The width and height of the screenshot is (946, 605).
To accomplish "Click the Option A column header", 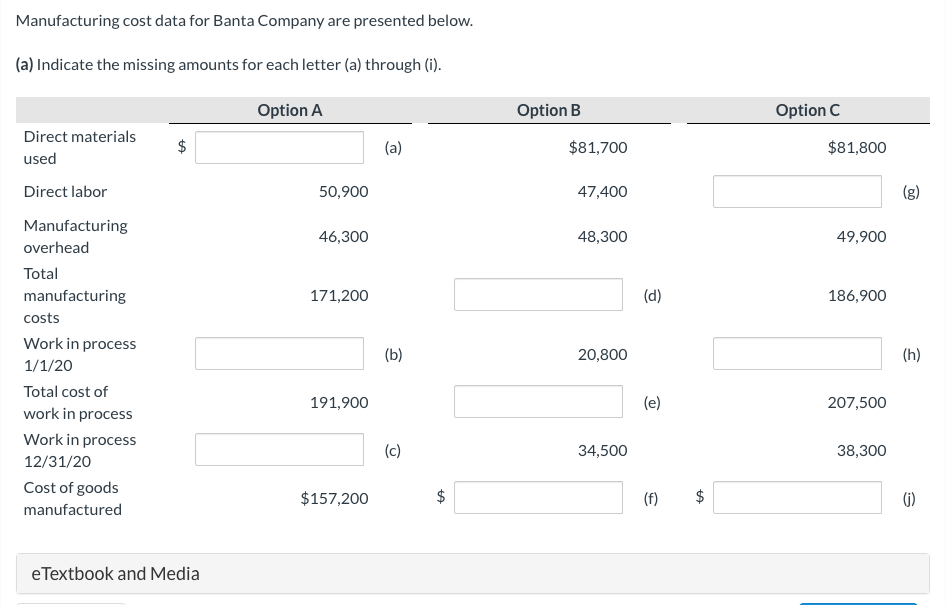I will [290, 111].
